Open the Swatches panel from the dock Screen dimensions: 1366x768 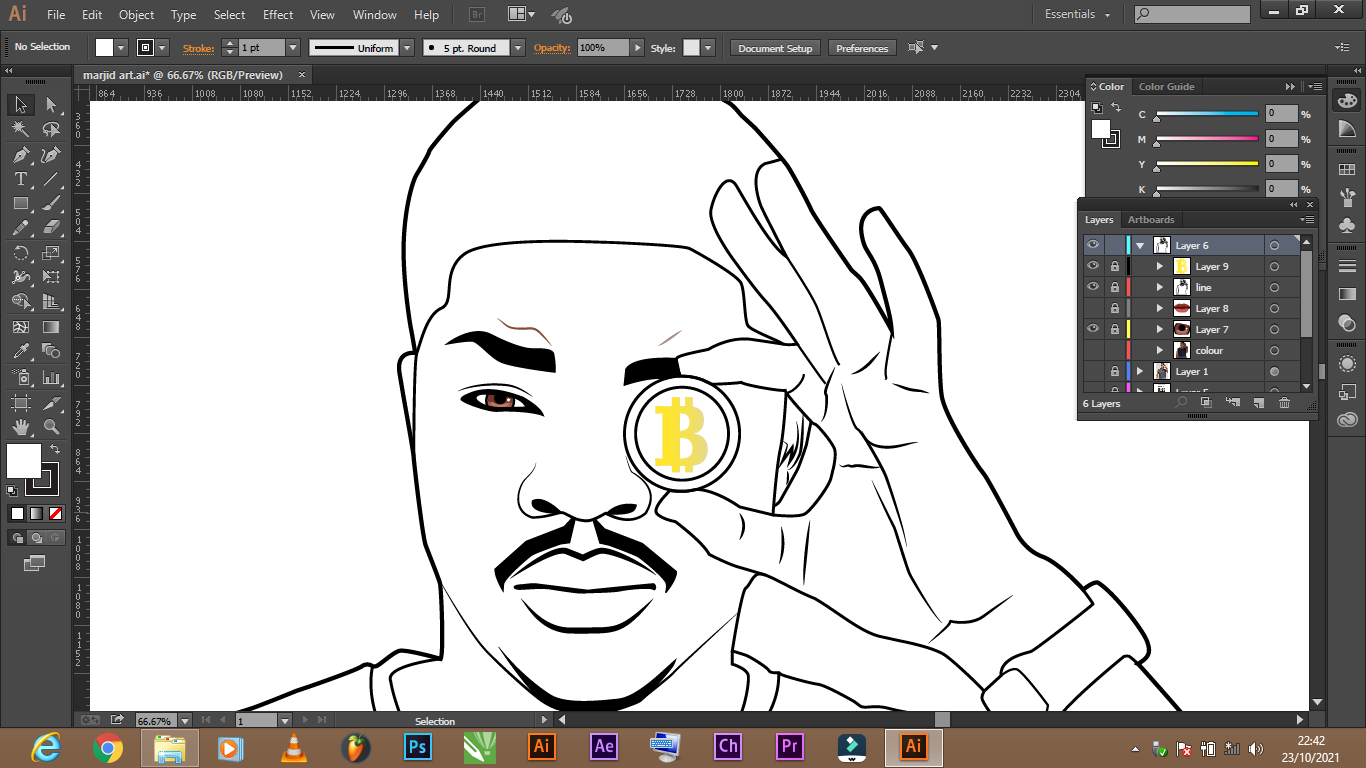(x=1346, y=170)
